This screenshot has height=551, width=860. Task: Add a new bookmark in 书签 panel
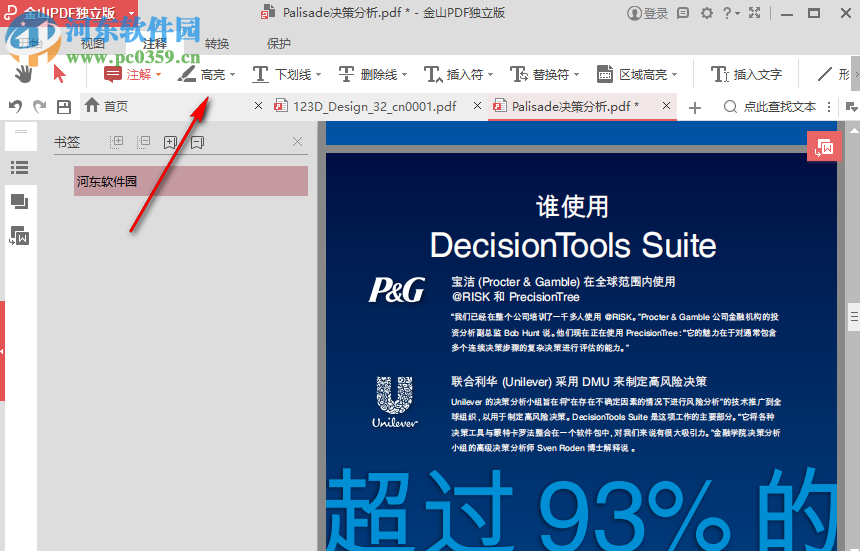[171, 143]
